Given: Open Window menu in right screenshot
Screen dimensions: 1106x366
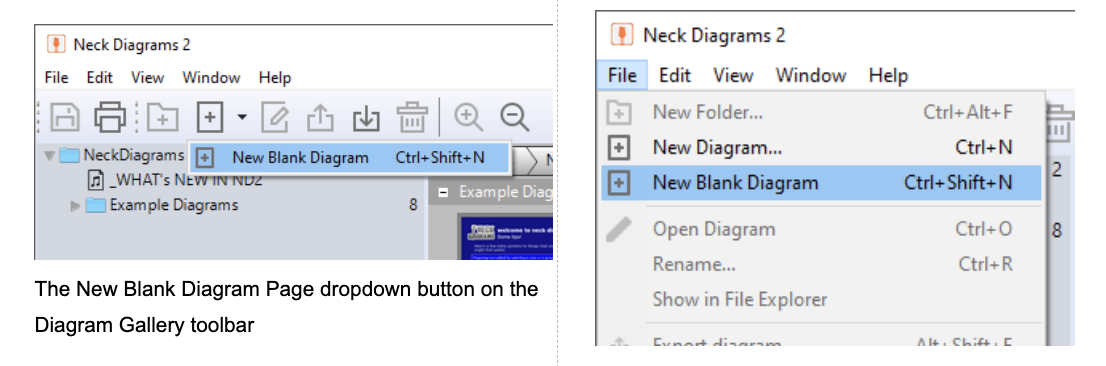Looking at the screenshot, I should [811, 75].
